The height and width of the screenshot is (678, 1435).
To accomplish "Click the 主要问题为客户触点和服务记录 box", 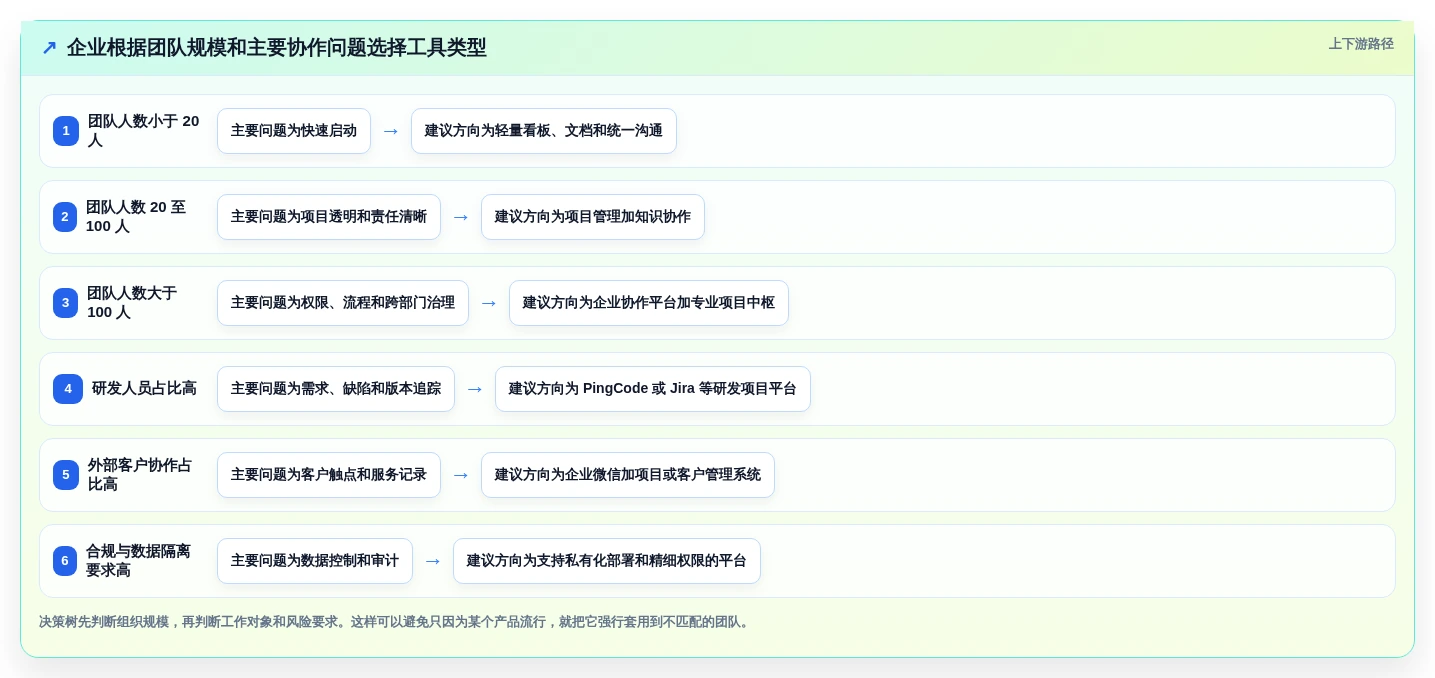I will (329, 475).
